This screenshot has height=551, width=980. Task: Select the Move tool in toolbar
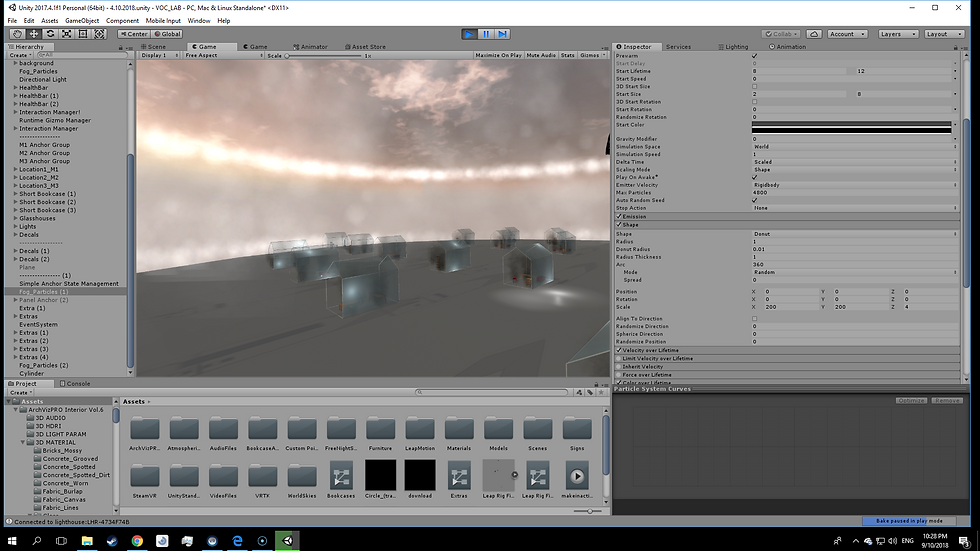34,34
